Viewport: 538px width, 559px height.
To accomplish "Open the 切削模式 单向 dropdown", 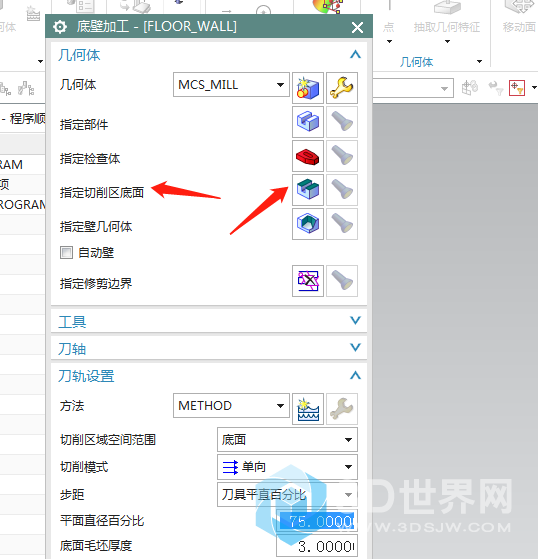I will pos(287,467).
